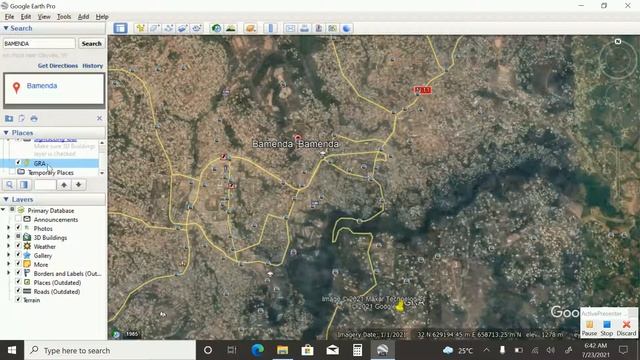Open File Explorer from the taskbar
The image size is (640, 360).
282,350
